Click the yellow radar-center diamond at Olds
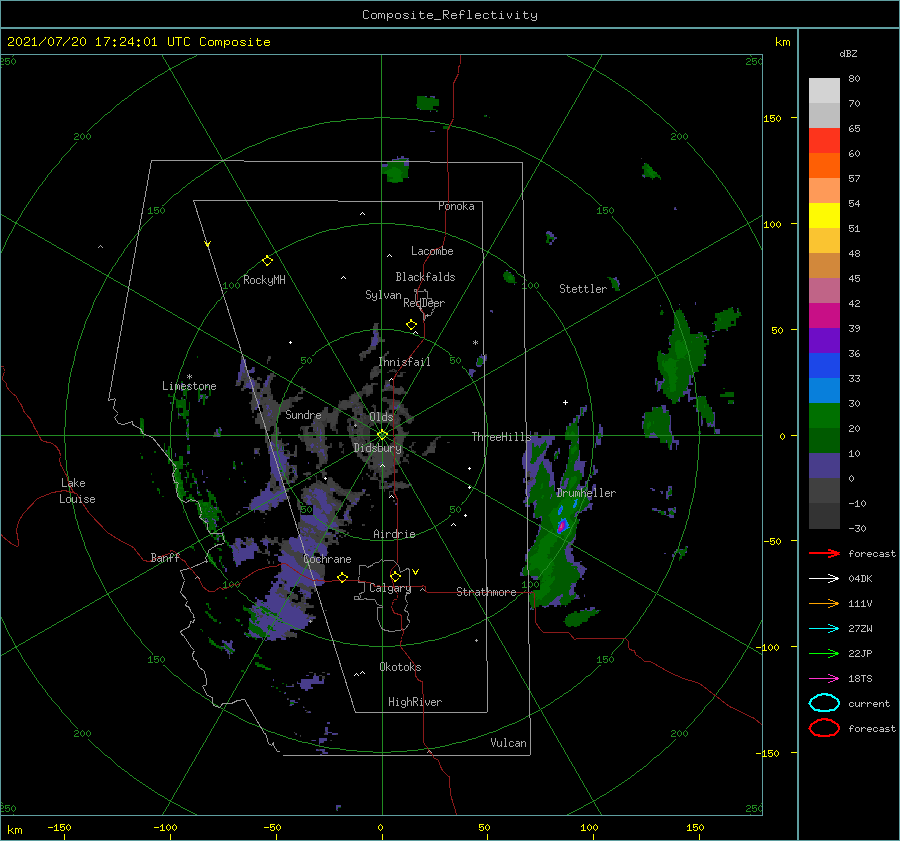 point(382,435)
